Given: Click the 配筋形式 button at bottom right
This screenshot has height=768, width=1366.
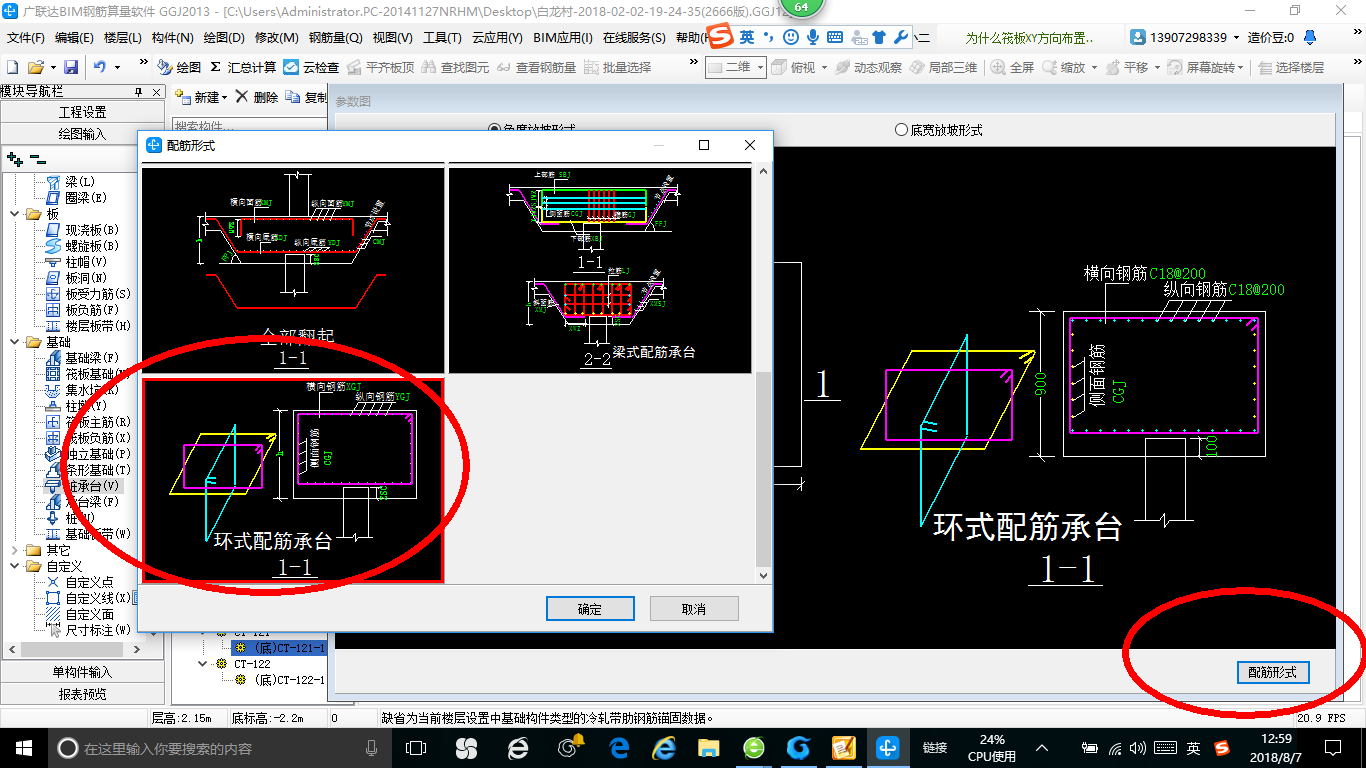Looking at the screenshot, I should (x=1273, y=673).
